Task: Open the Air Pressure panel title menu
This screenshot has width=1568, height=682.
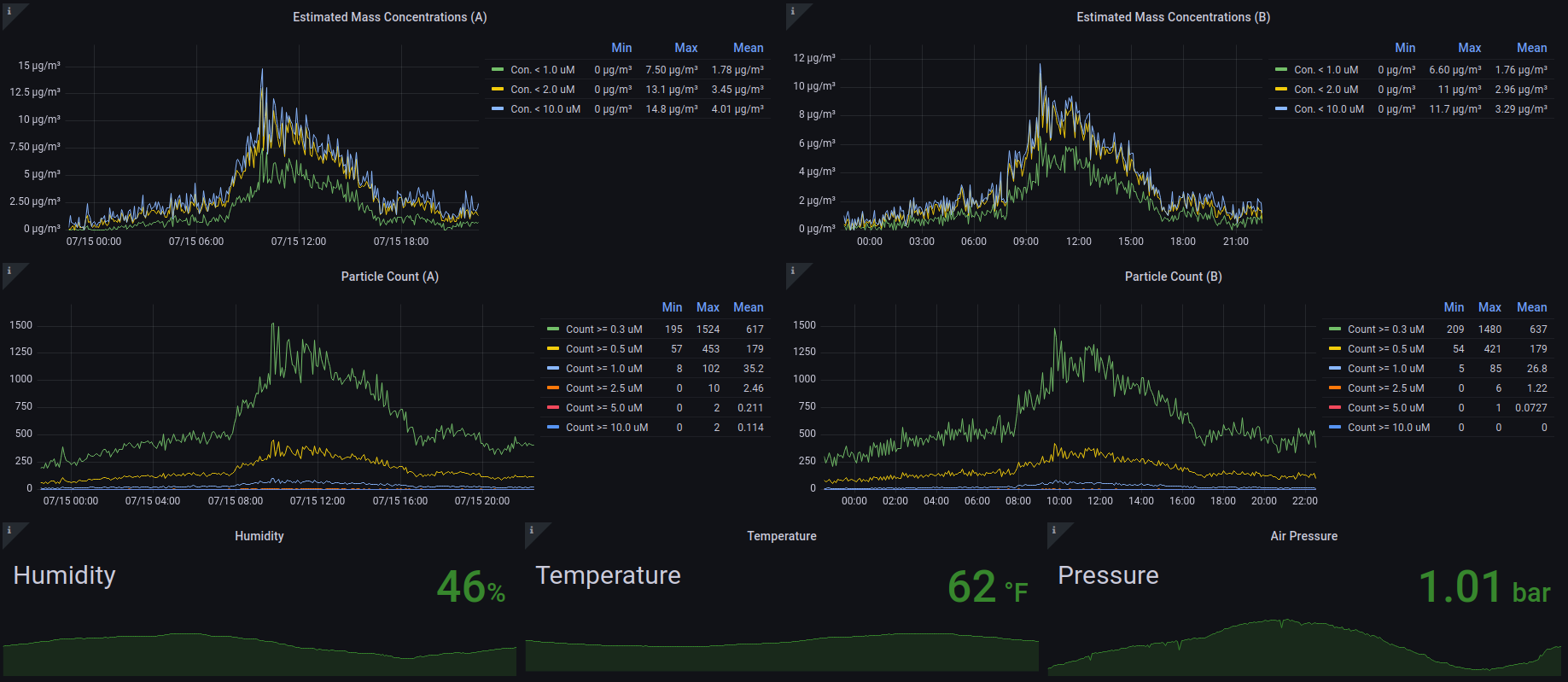Action: click(x=1304, y=536)
